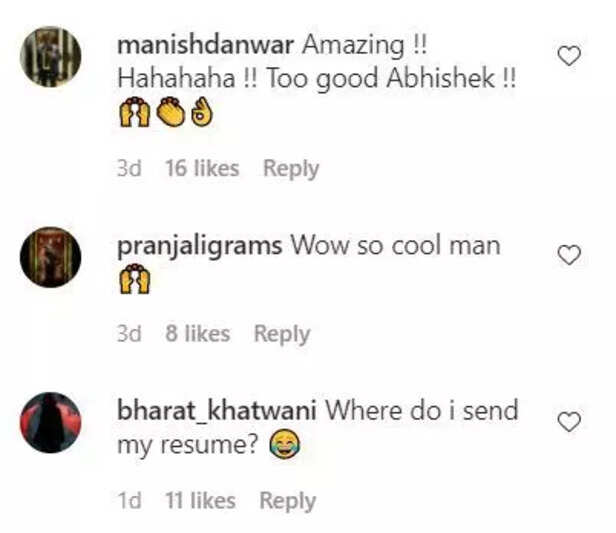The width and height of the screenshot is (616, 533).
Task: Reply to pranjaligrams's comment
Action: pos(282,334)
